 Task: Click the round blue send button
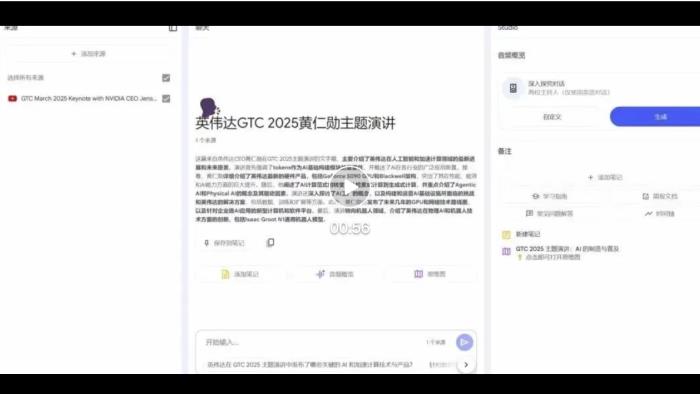(464, 342)
